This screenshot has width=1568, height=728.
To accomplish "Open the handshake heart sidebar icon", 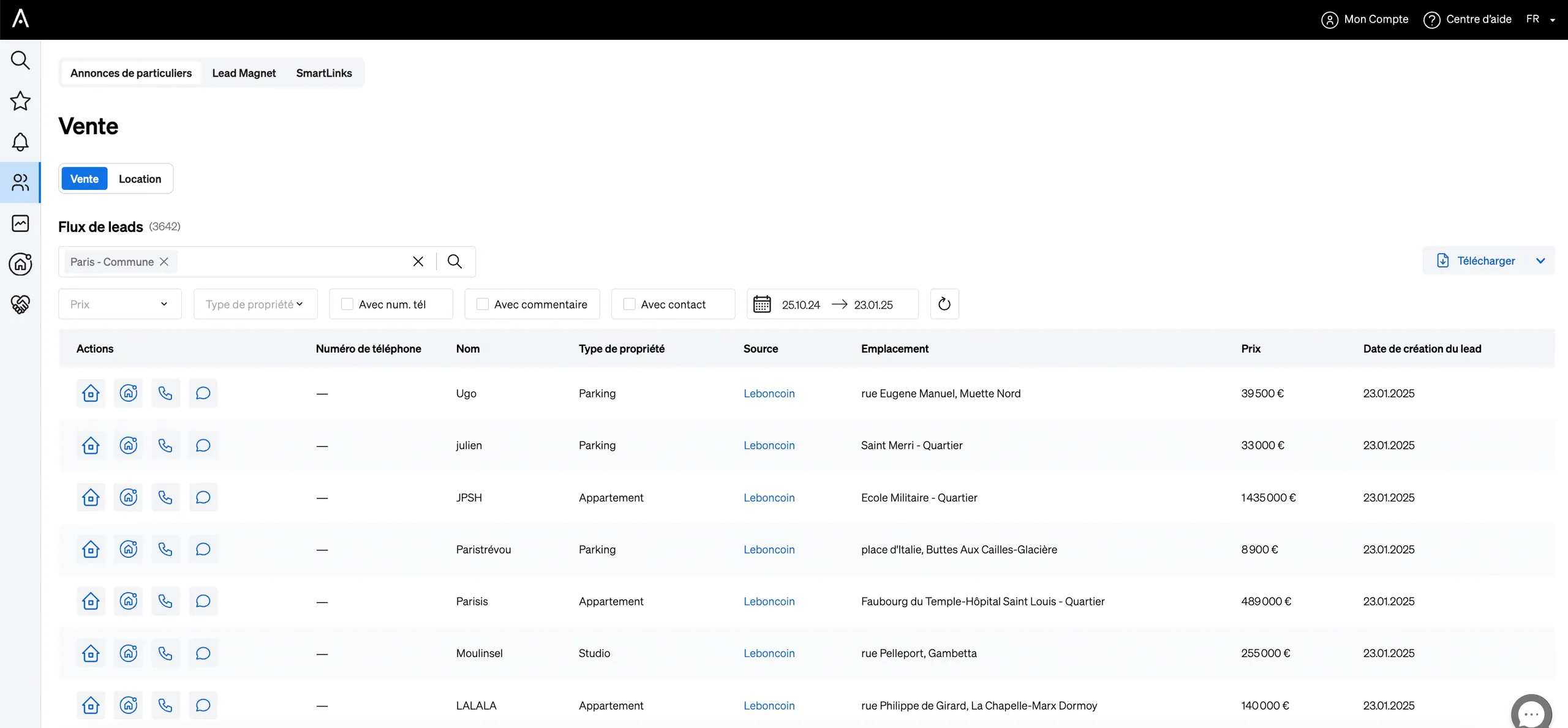I will [x=20, y=304].
